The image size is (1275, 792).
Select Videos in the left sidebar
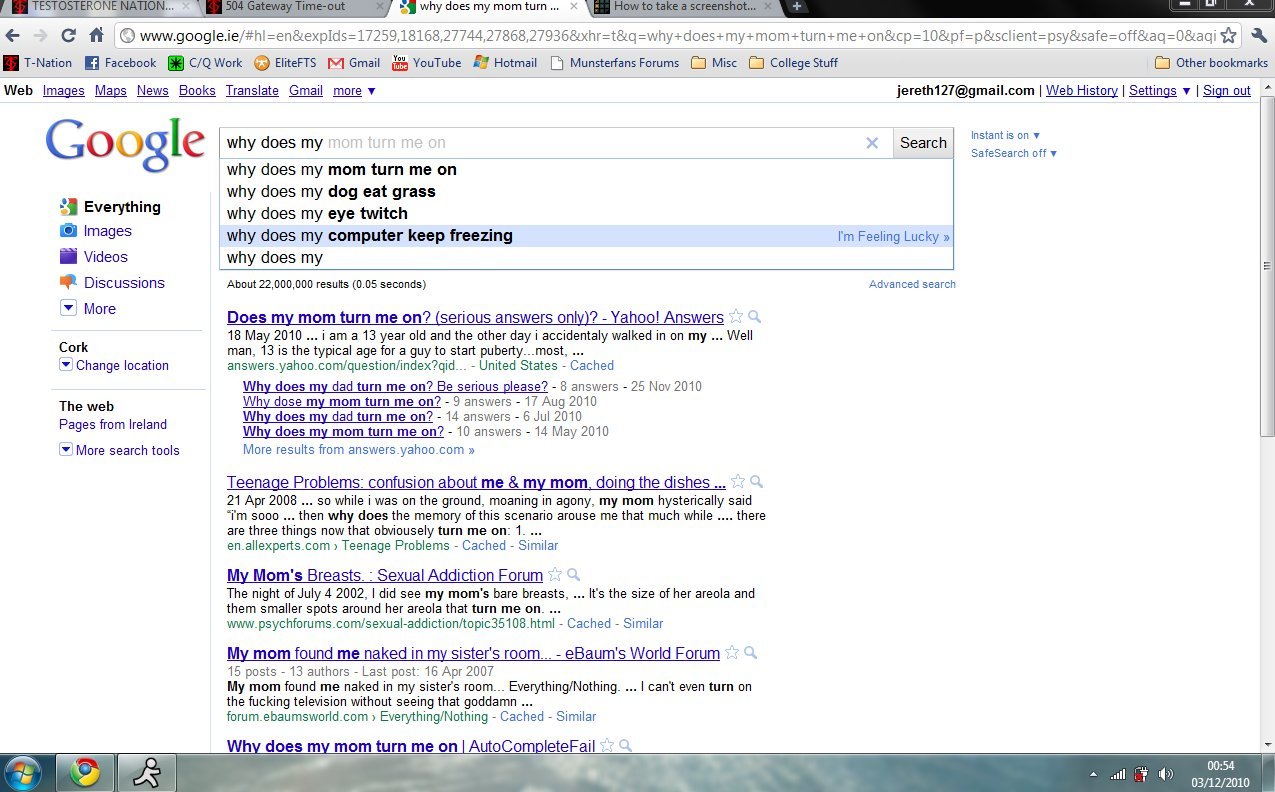coord(94,257)
